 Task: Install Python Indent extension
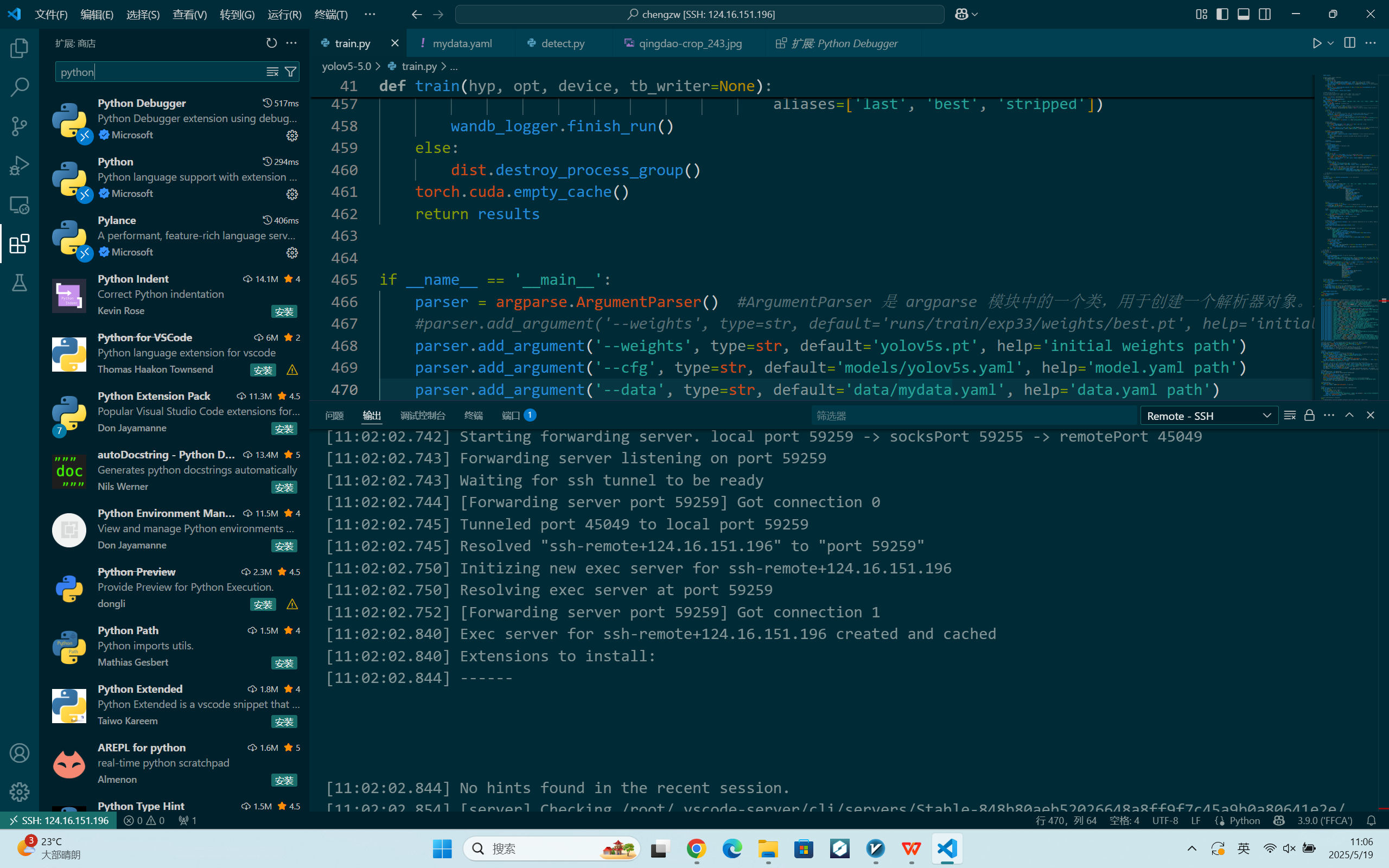pyautogui.click(x=284, y=312)
